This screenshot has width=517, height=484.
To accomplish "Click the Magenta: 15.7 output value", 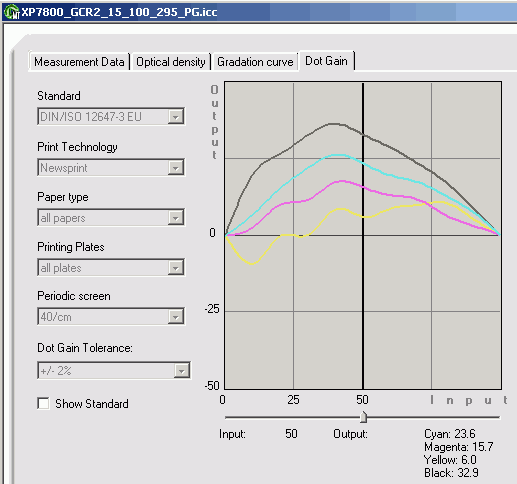I will [458, 447].
